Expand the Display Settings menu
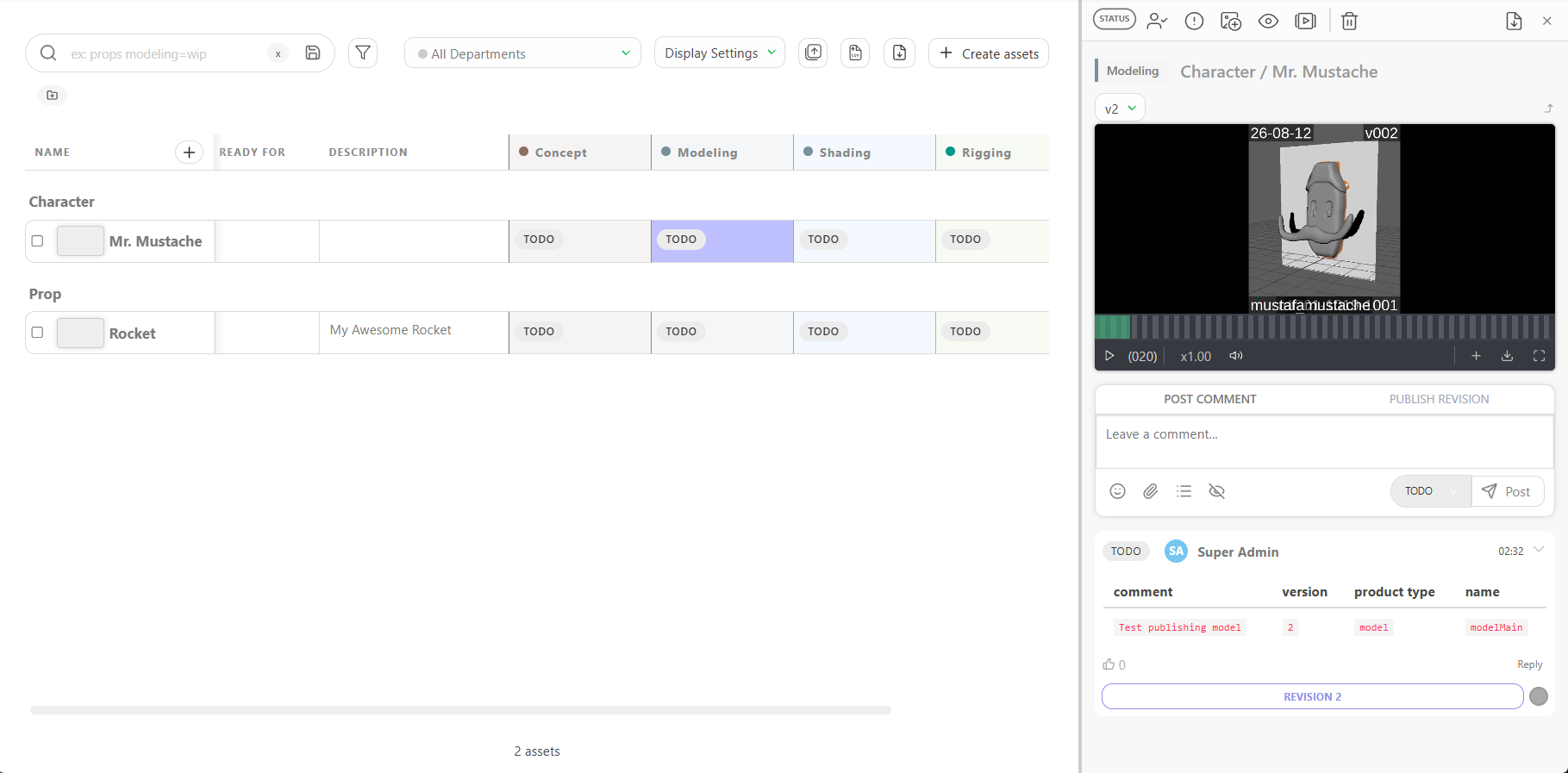 pos(720,53)
